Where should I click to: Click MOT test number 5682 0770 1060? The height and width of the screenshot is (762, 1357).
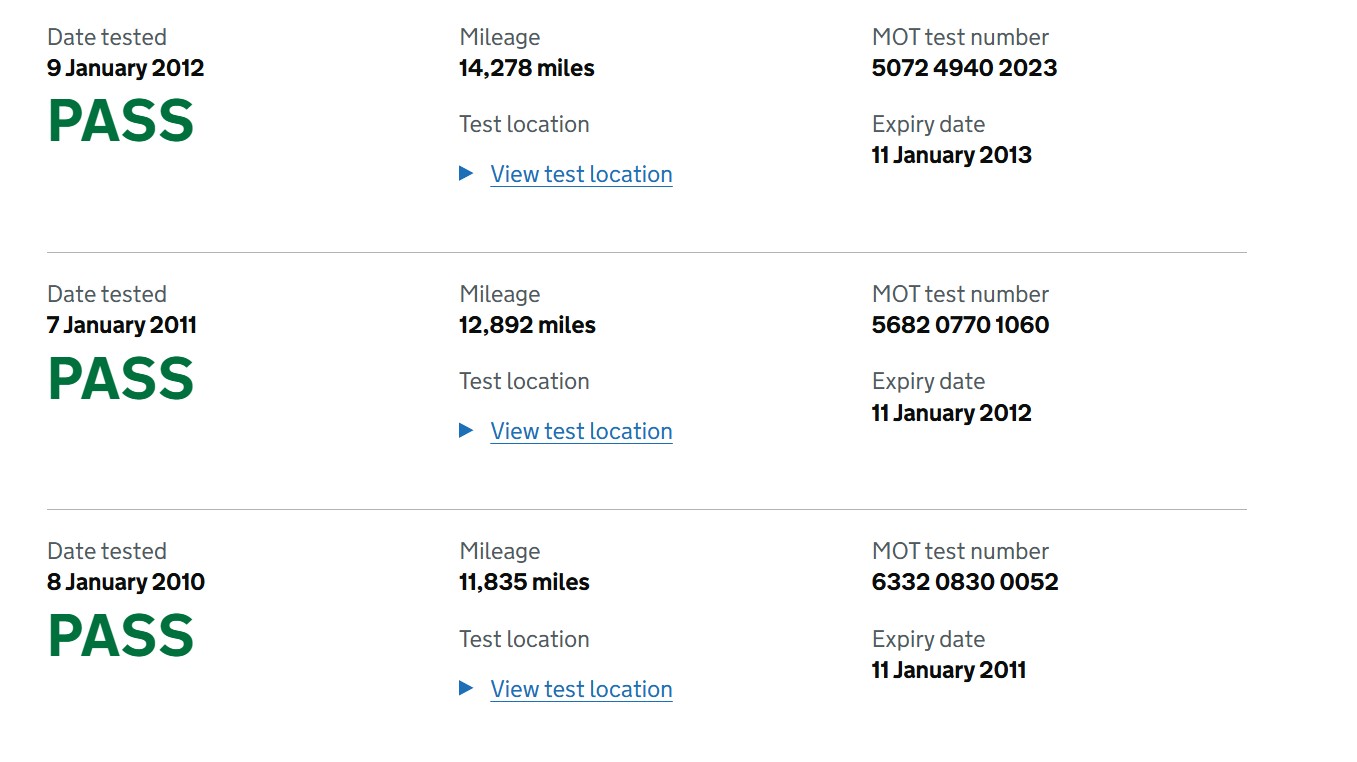click(x=960, y=325)
